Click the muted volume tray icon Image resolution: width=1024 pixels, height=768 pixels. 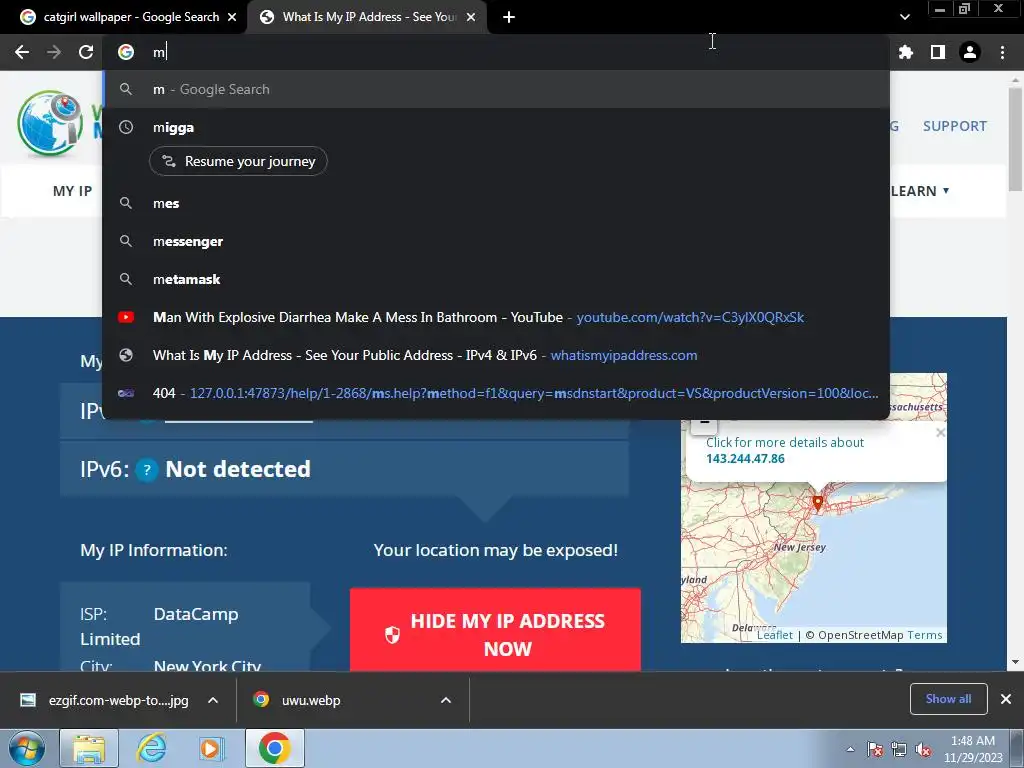(923, 750)
